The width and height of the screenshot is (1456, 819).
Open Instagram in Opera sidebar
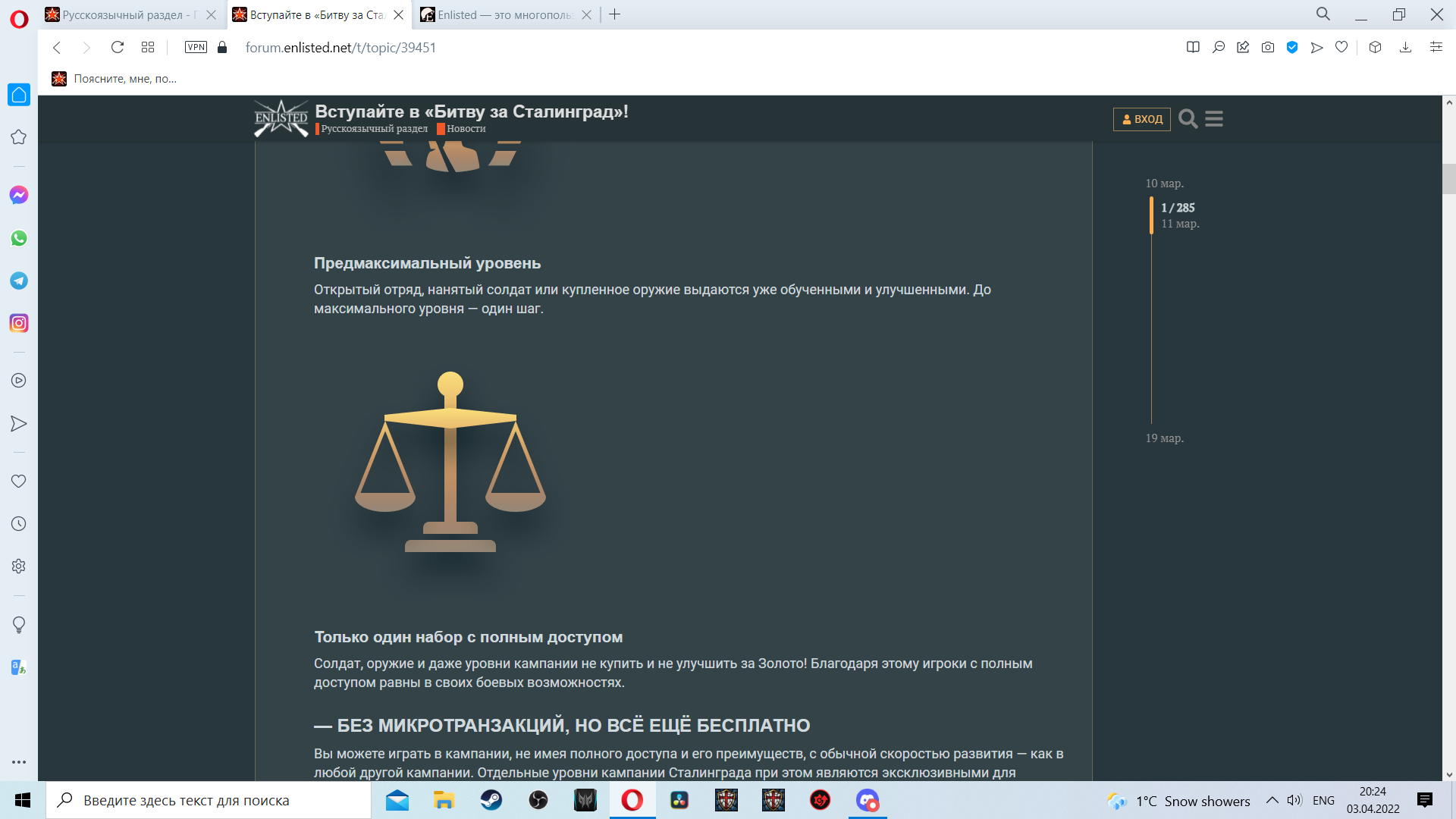[19, 324]
